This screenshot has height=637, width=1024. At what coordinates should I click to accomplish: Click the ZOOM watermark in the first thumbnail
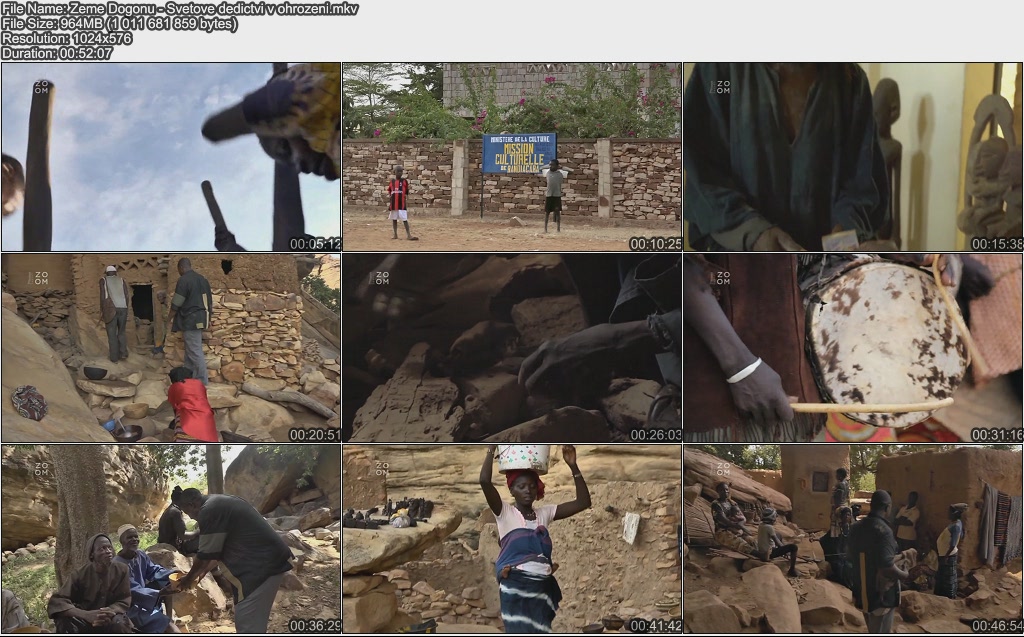(41, 87)
